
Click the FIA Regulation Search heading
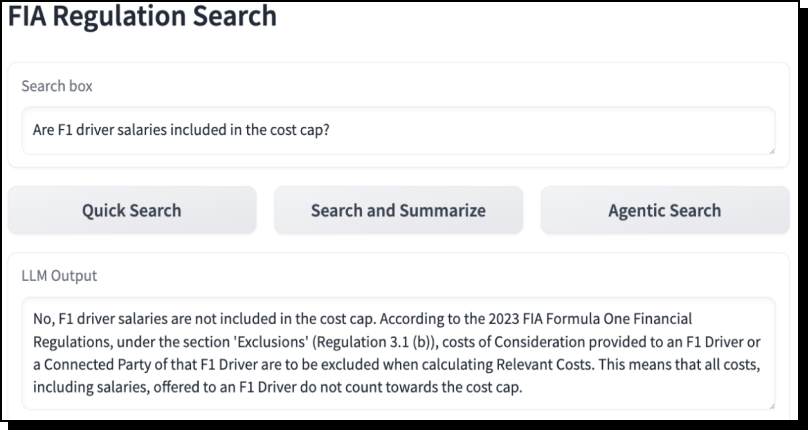[142, 17]
